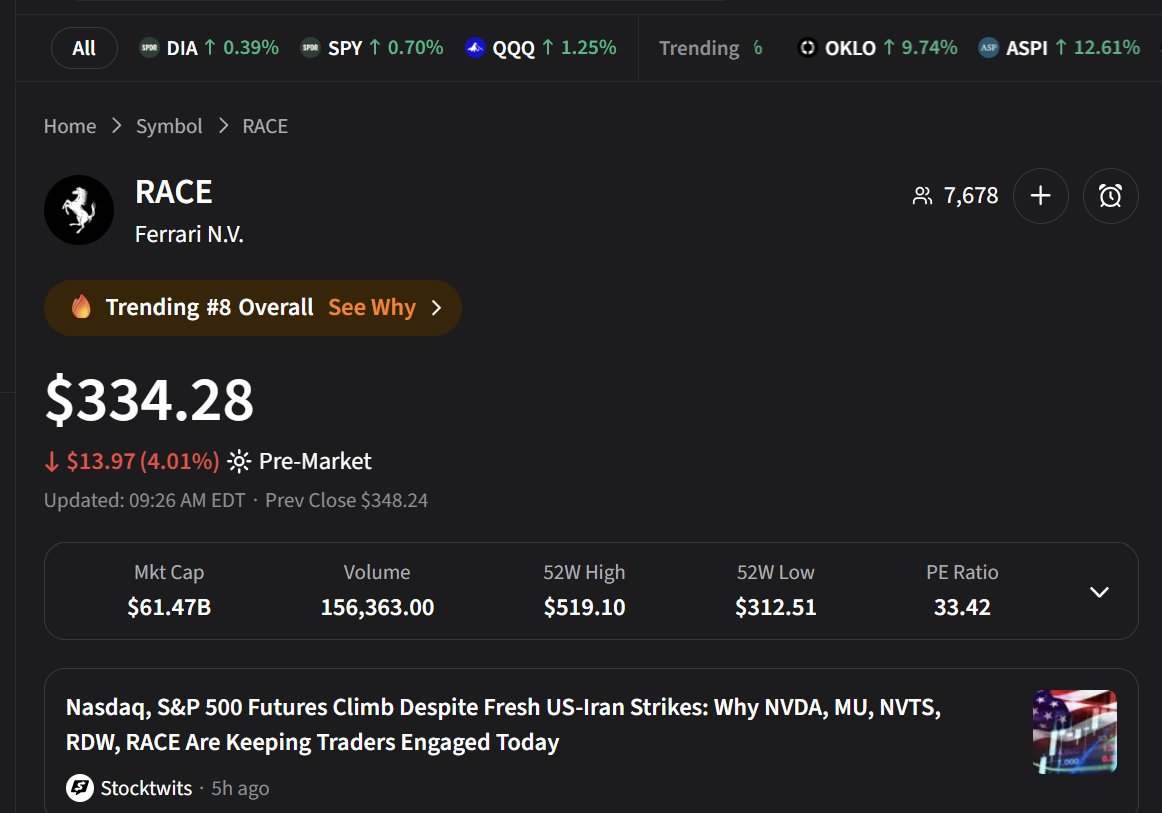Click the watchers people icon
Viewport: 1162px width, 813px height.
click(x=922, y=196)
